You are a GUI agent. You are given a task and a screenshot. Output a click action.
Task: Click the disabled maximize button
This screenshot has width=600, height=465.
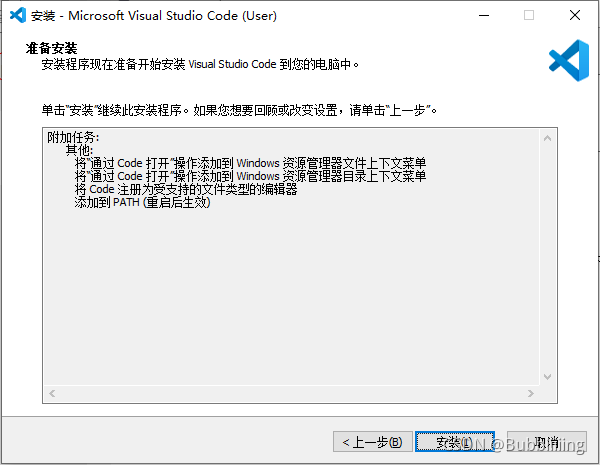[x=529, y=15]
